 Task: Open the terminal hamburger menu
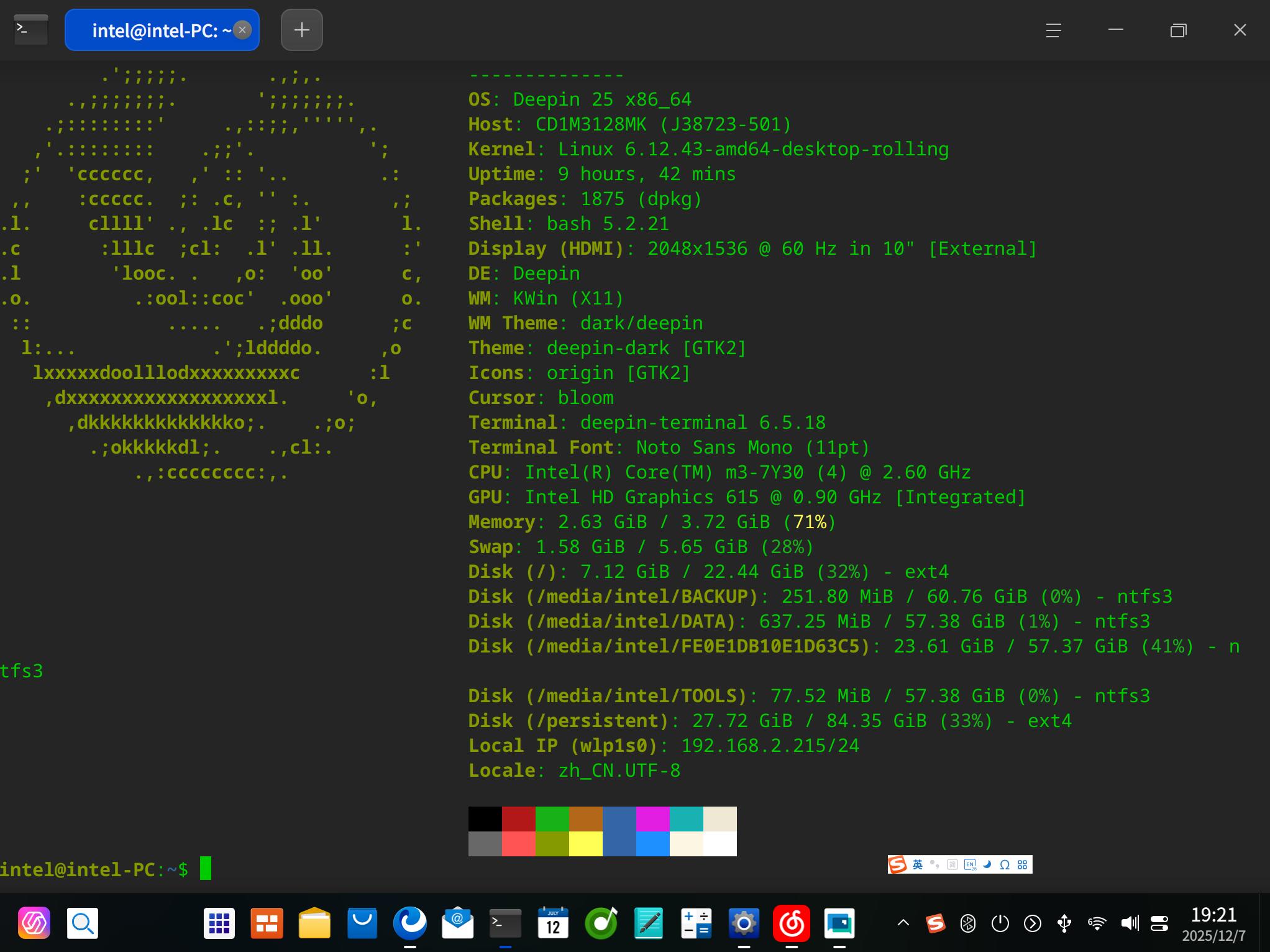[x=1053, y=30]
